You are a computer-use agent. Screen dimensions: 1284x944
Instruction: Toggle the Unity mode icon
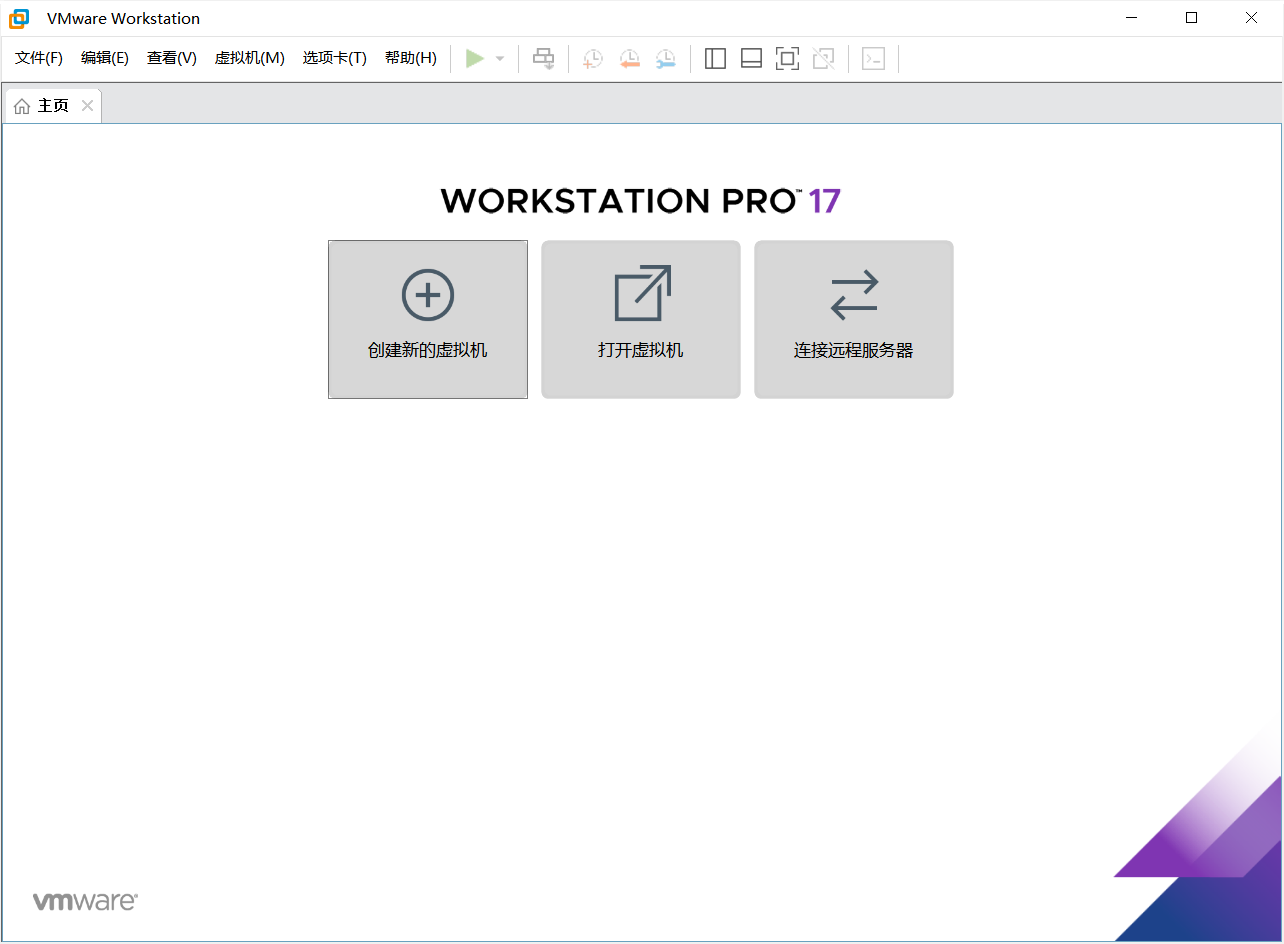pyautogui.click(x=823, y=58)
